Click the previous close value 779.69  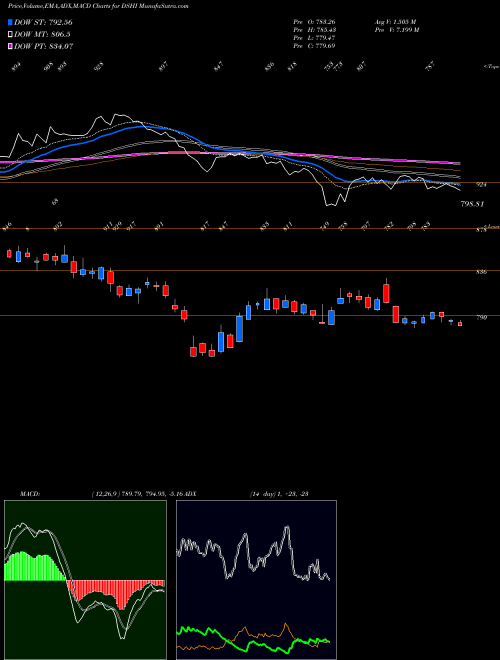325,46
